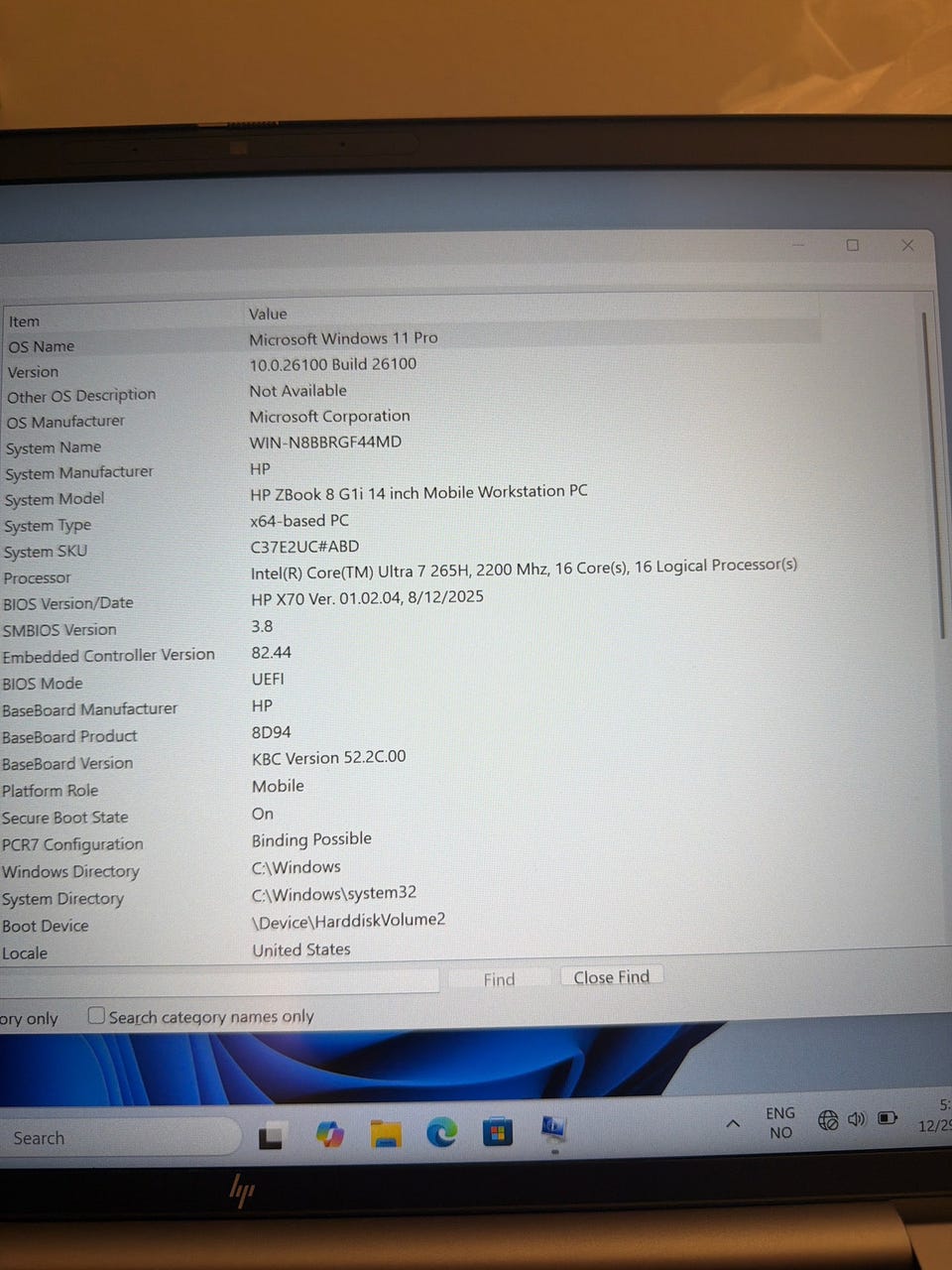Viewport: 952px width, 1270px height.
Task: Click the Close Find button
Action: (611, 976)
